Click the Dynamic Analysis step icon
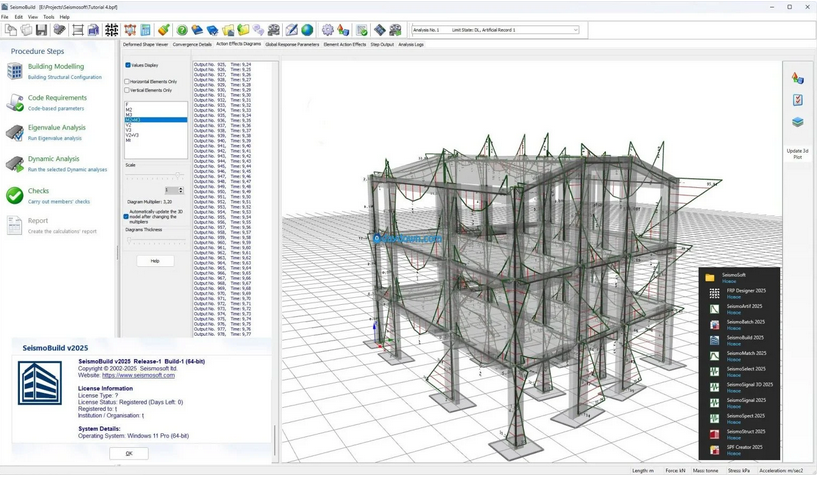 coord(15,164)
